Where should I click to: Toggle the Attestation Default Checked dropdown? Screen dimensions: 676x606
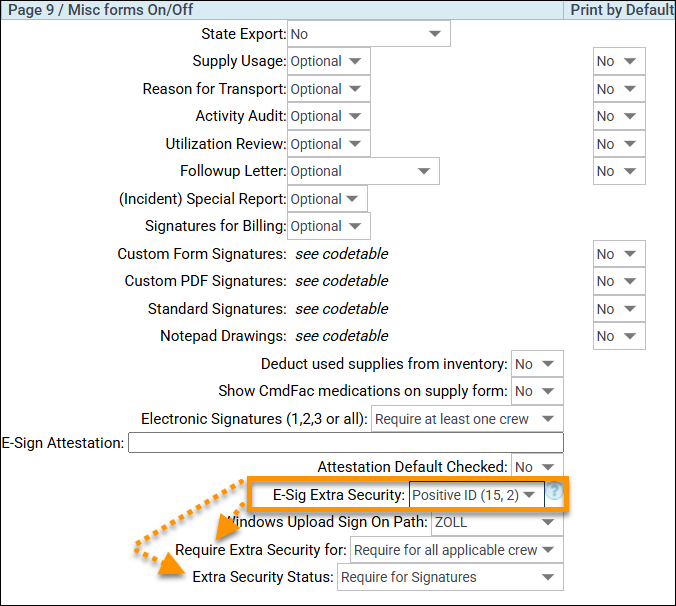537,466
